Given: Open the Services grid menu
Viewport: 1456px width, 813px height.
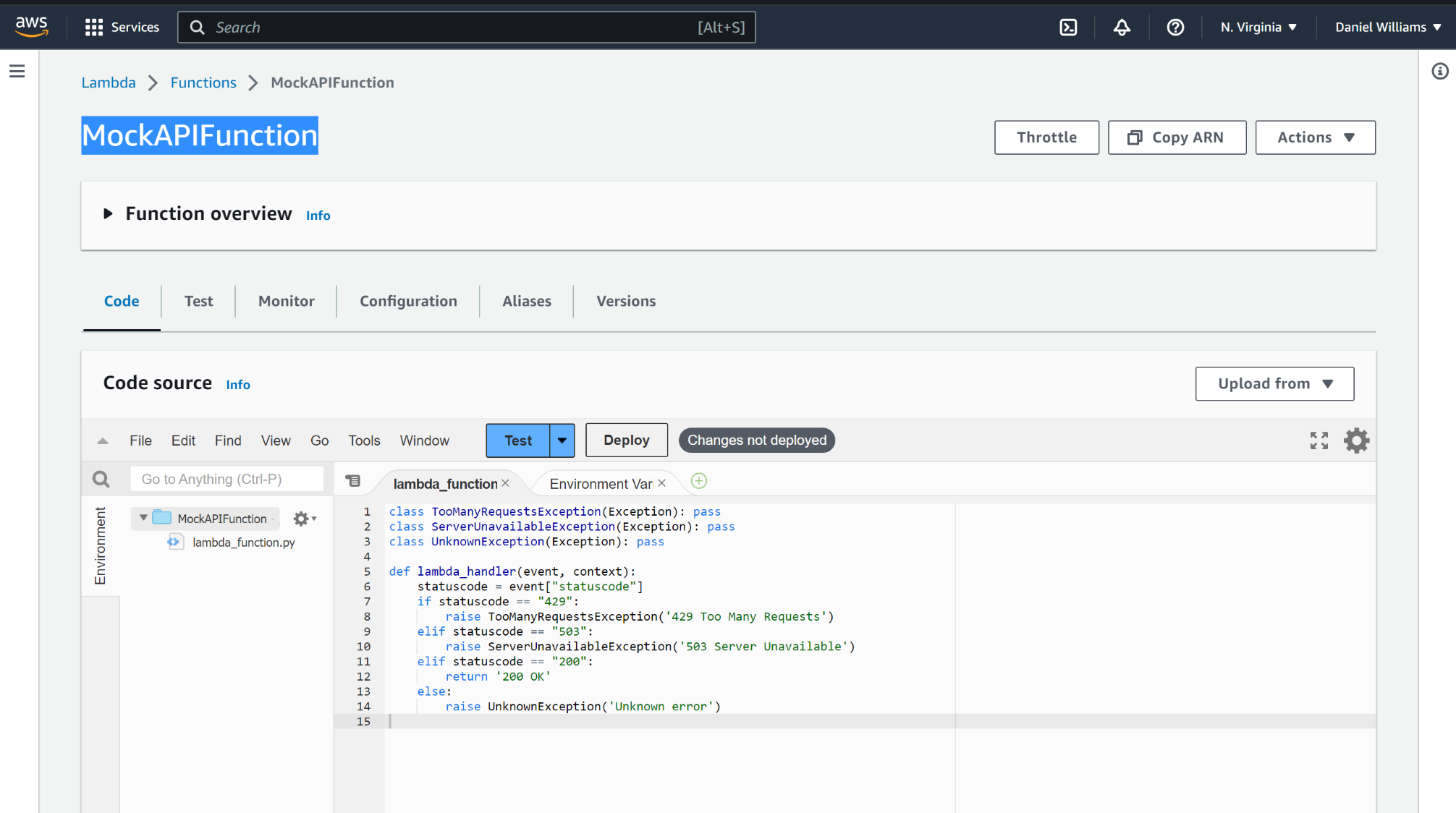Looking at the screenshot, I should pyautogui.click(x=122, y=27).
